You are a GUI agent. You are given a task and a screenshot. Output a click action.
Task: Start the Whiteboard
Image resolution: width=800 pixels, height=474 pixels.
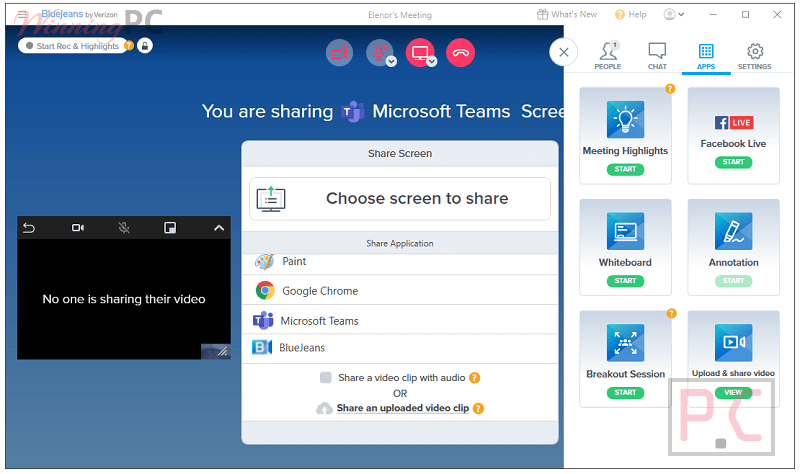coord(626,281)
